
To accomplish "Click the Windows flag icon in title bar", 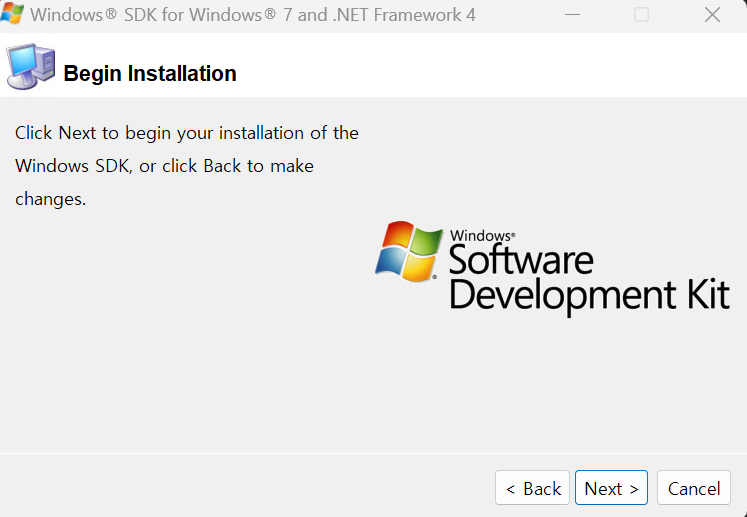I will click(11, 13).
